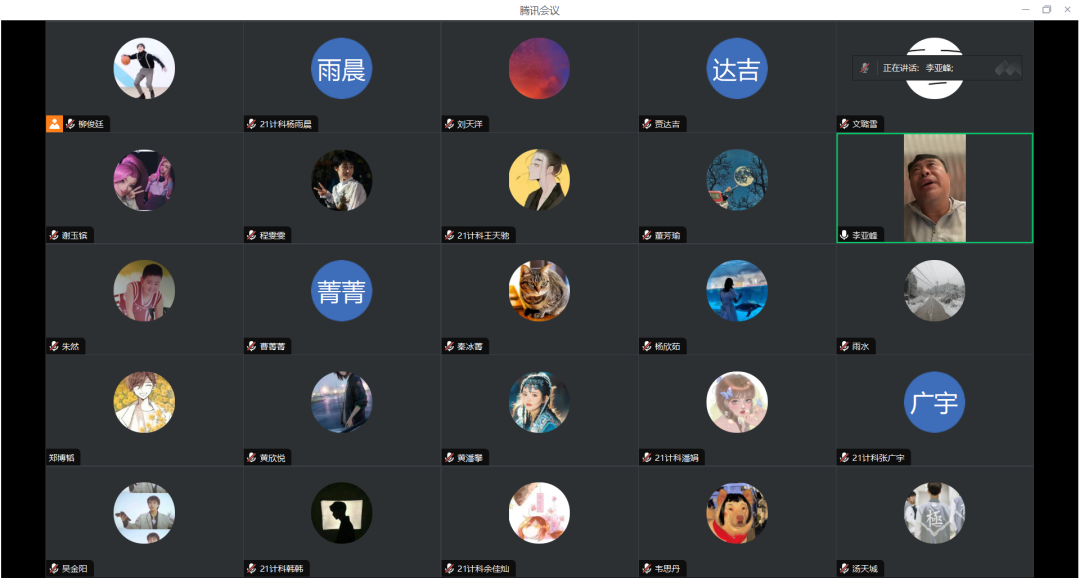Screen dimensions: 1080x578
Task: Click the 广宇 blue avatar circle
Action: click(x=934, y=402)
